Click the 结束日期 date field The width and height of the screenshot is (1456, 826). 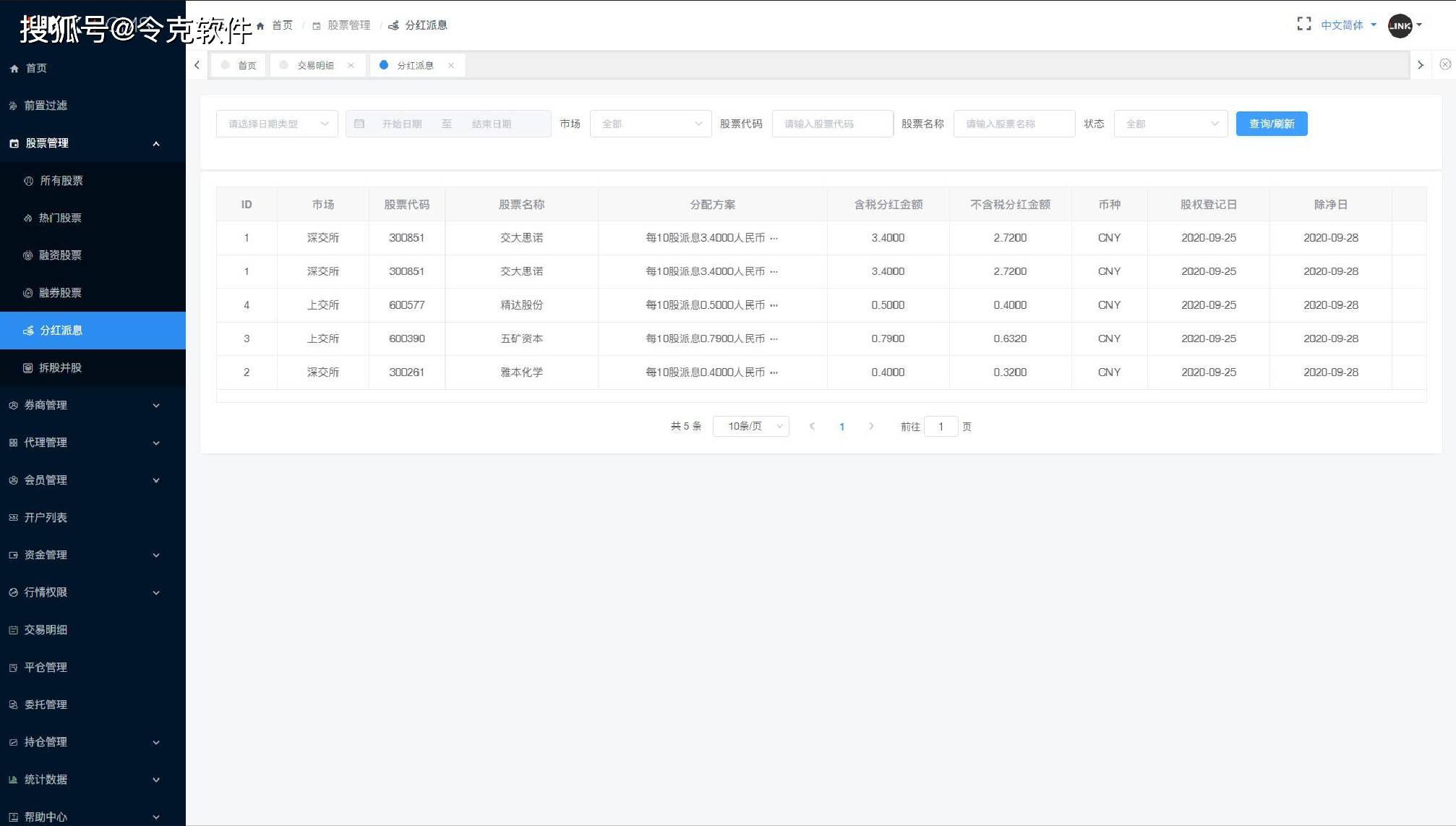click(492, 124)
